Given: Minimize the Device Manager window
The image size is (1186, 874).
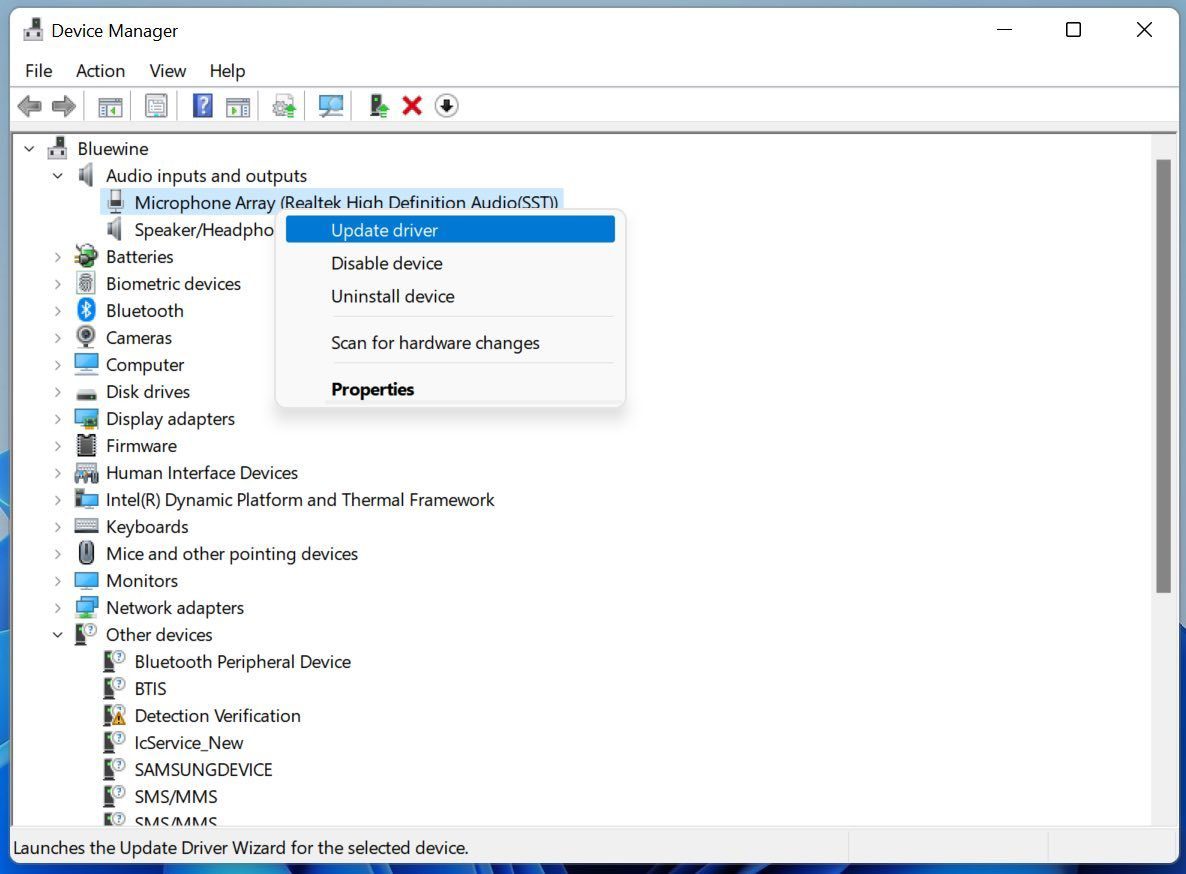Looking at the screenshot, I should click(1004, 30).
